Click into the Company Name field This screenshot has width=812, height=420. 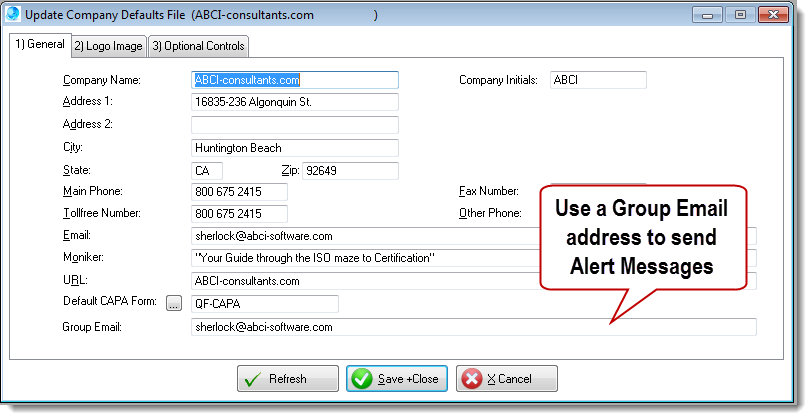[294, 80]
